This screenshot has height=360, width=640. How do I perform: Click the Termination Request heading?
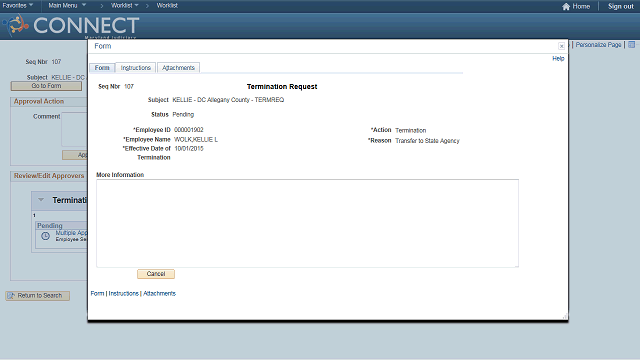[x=282, y=87]
